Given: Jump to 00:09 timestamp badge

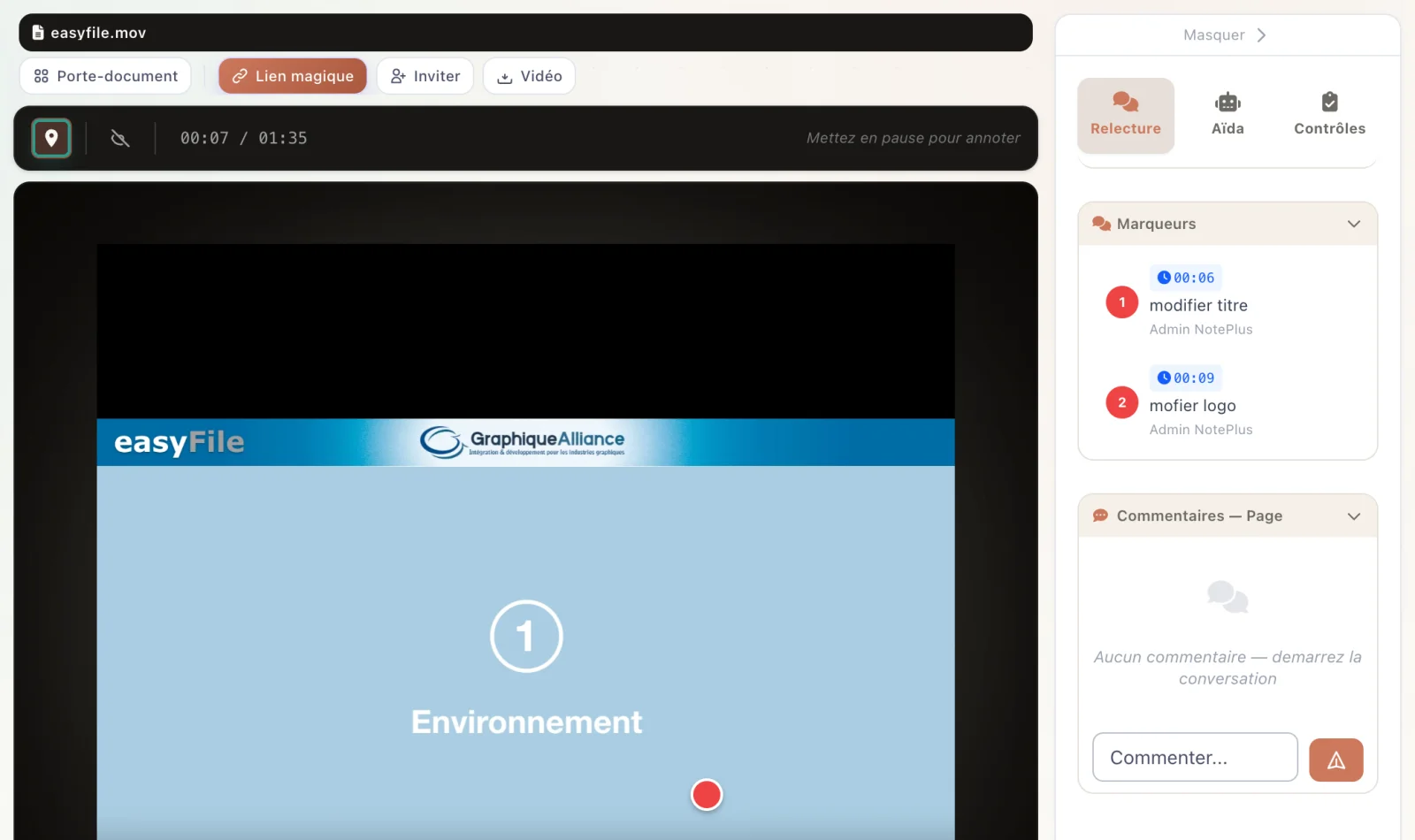Looking at the screenshot, I should pyautogui.click(x=1186, y=378).
